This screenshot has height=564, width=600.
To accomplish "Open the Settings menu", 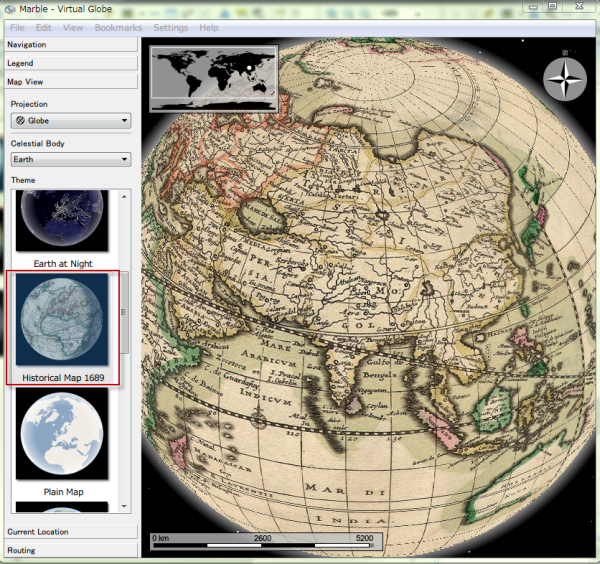I will coord(170,28).
